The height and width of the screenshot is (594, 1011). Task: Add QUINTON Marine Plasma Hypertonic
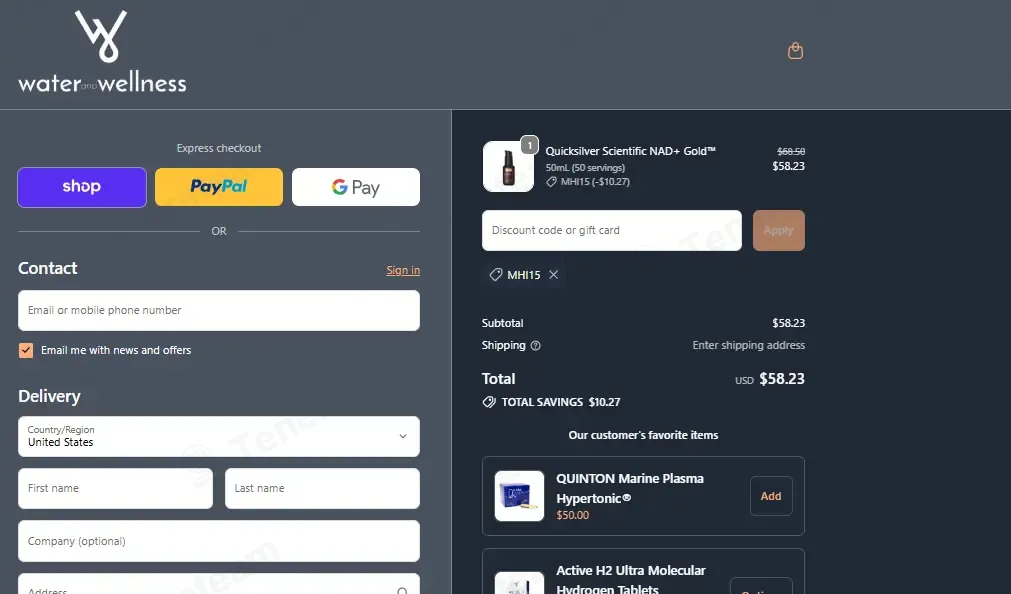point(771,496)
